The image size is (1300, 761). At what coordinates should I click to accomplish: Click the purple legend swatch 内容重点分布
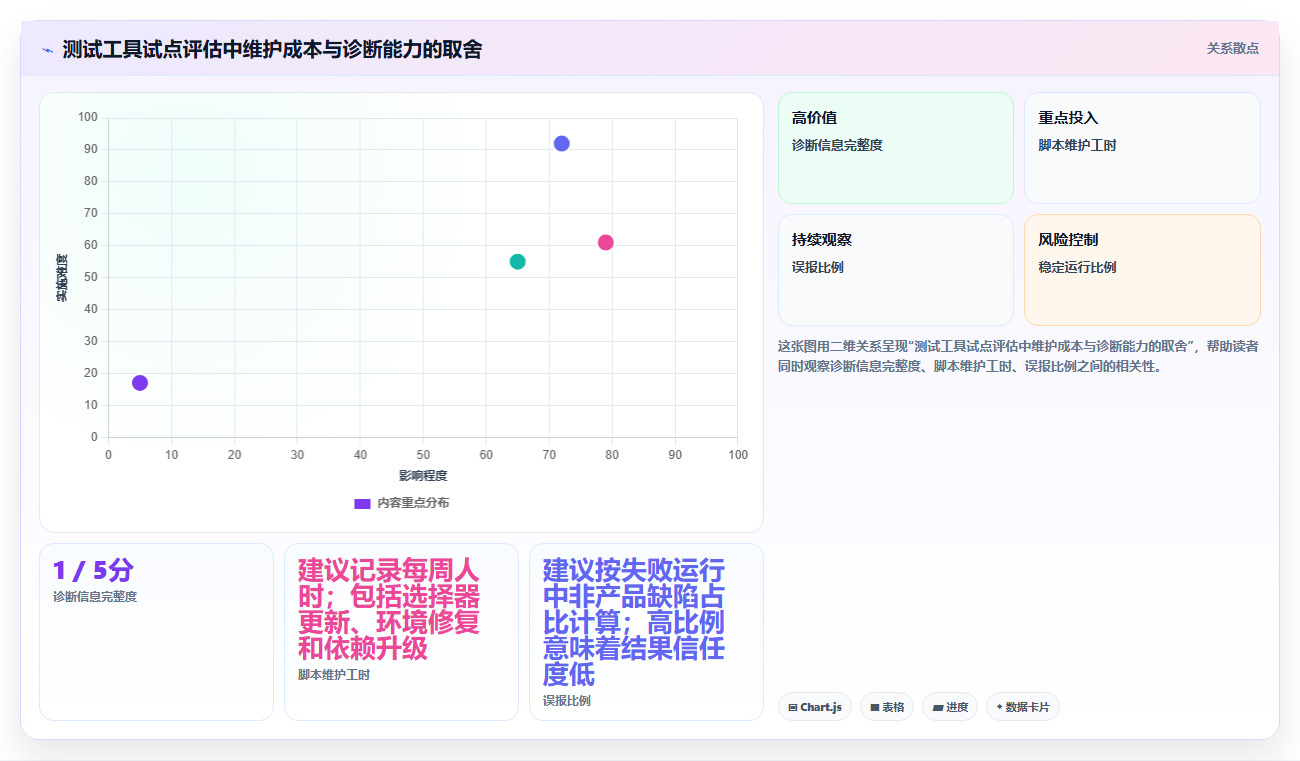[x=362, y=503]
